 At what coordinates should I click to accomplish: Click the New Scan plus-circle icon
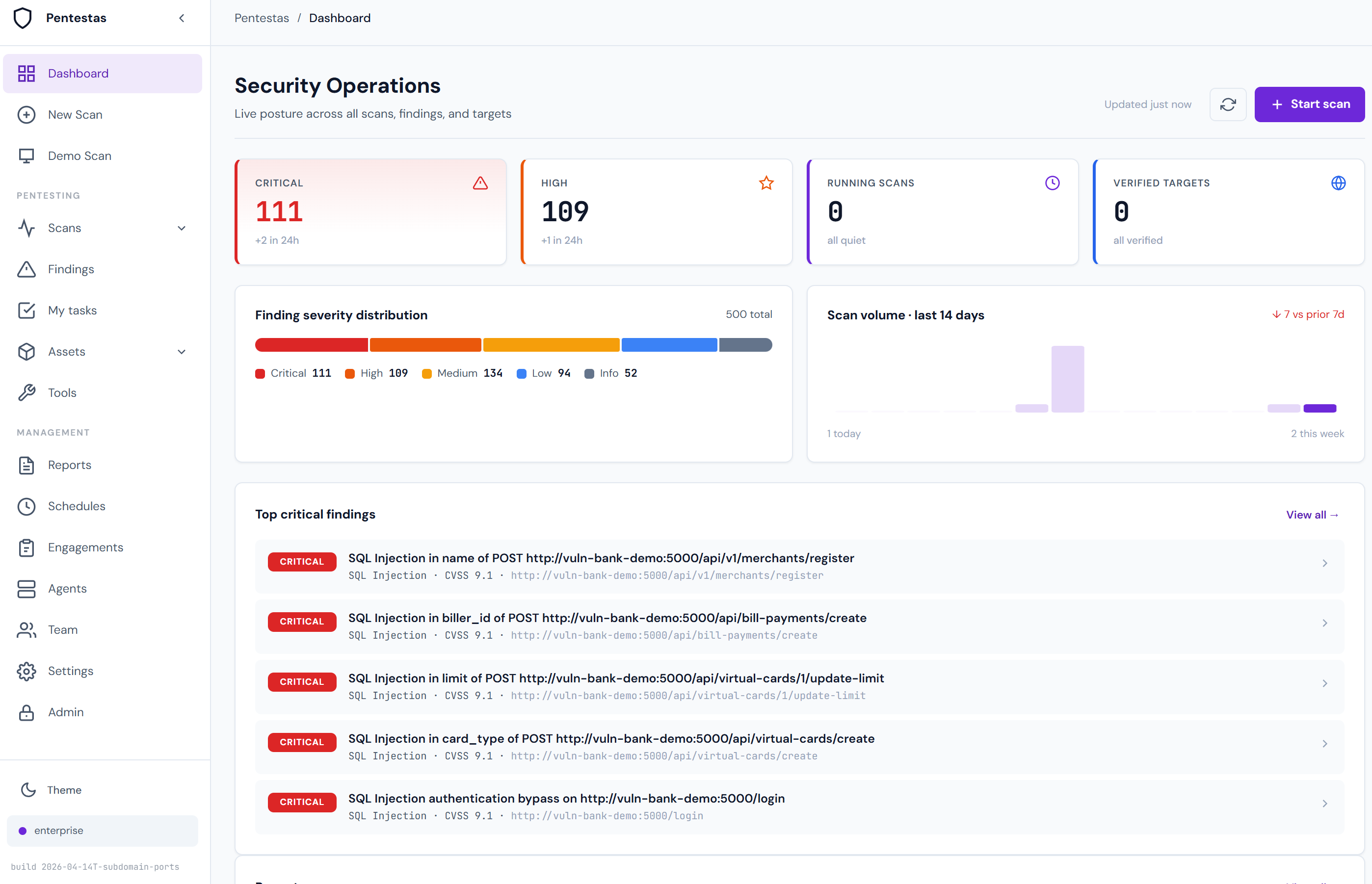[x=26, y=115]
